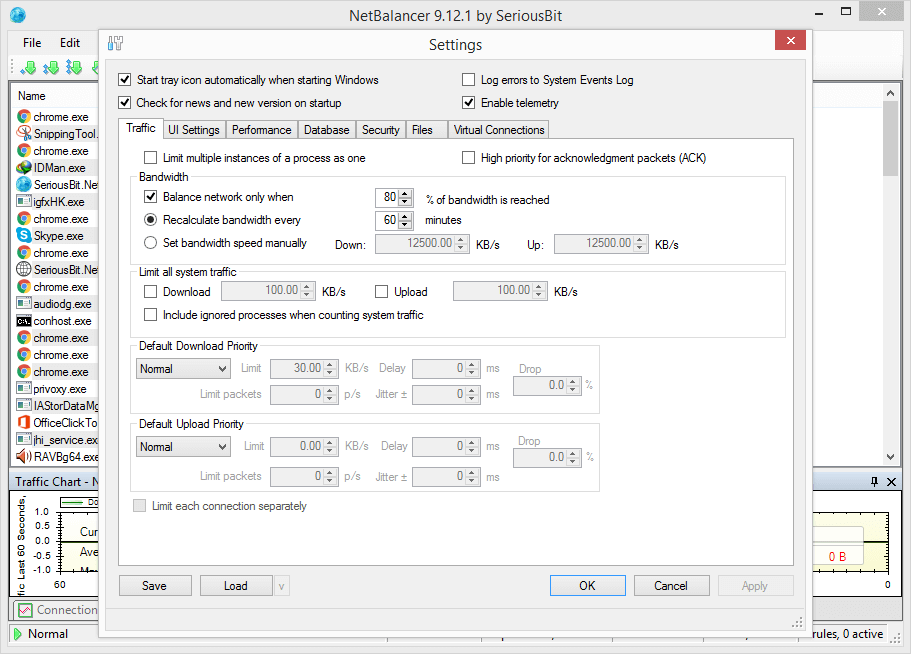
Task: Open the dropdown arrow next to Load
Action: point(281,586)
